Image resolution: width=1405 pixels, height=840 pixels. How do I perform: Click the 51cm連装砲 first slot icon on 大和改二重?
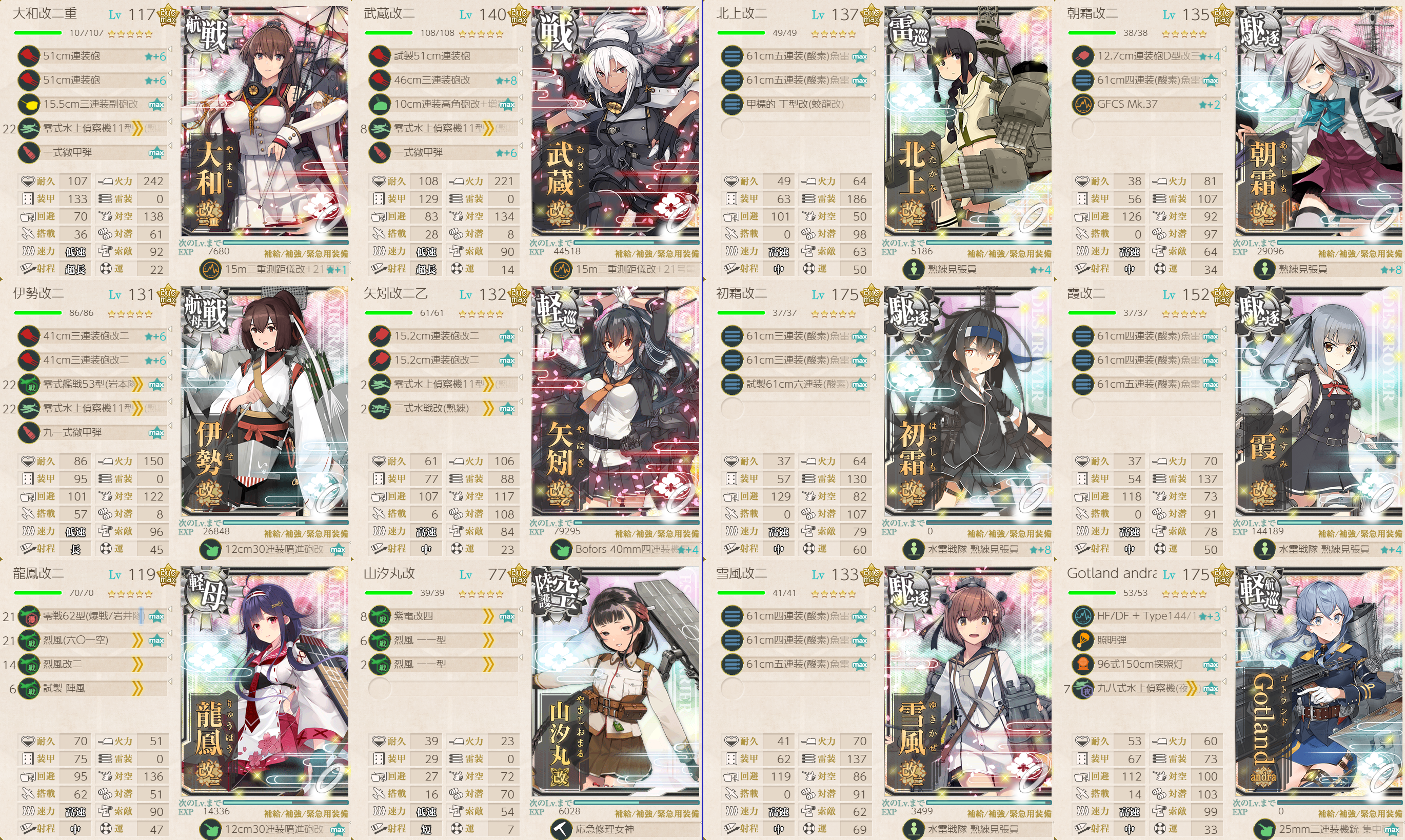(29, 56)
